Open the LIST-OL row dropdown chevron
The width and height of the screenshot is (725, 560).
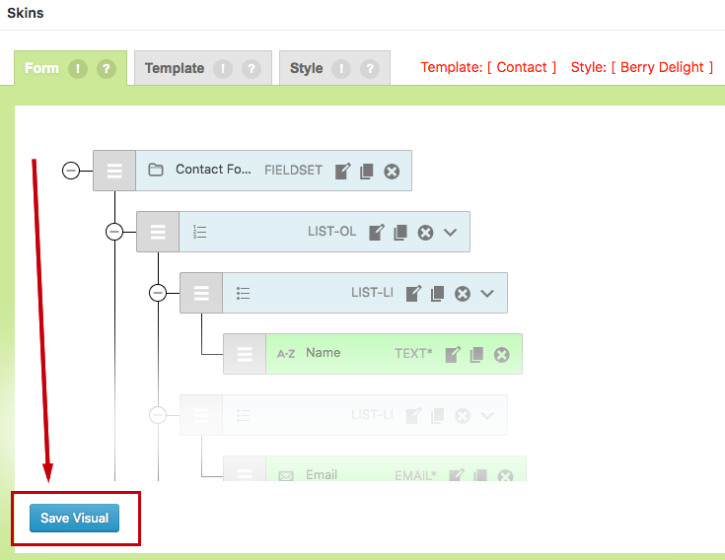450,232
